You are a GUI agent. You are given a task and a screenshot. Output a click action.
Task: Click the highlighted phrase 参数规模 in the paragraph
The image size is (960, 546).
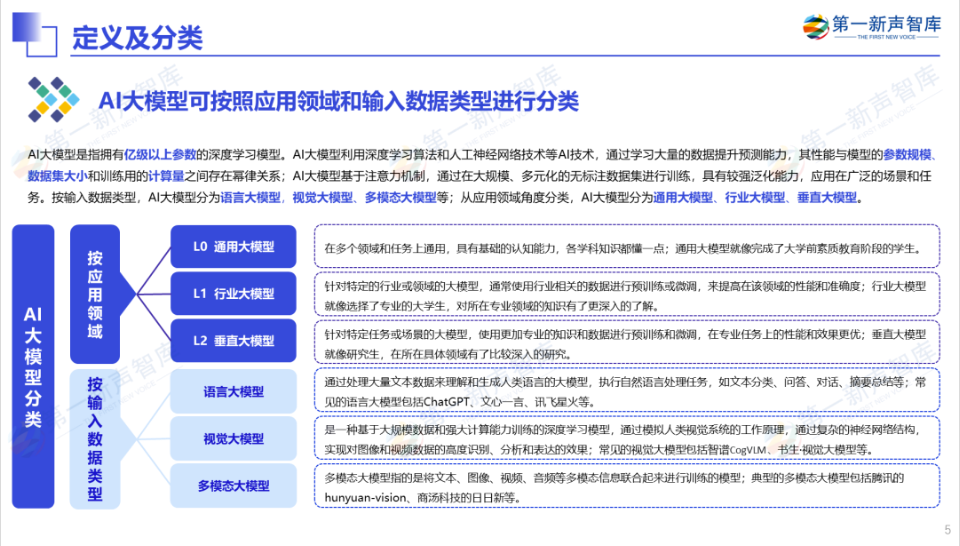907,154
